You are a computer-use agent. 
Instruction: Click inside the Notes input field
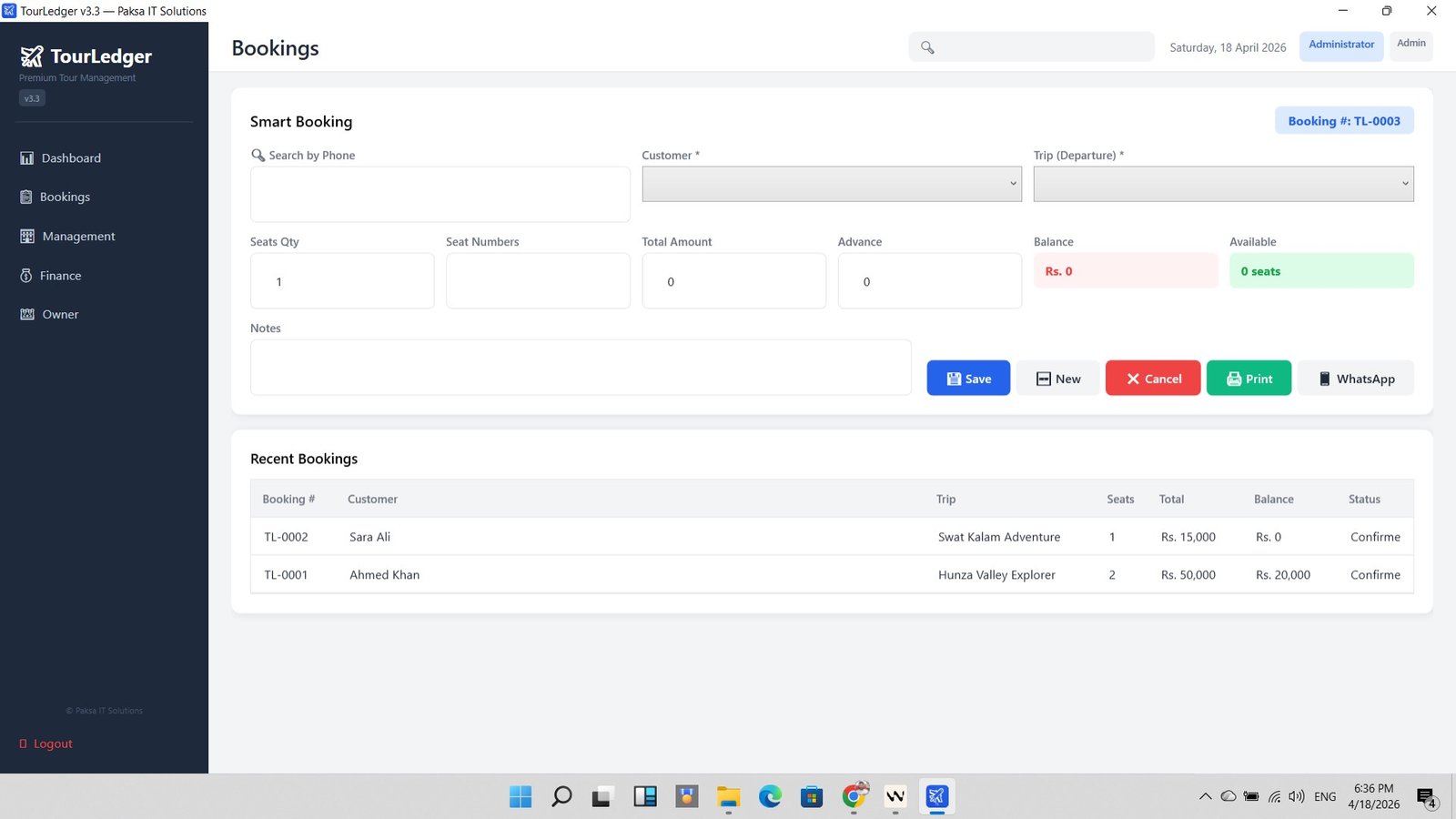581,367
